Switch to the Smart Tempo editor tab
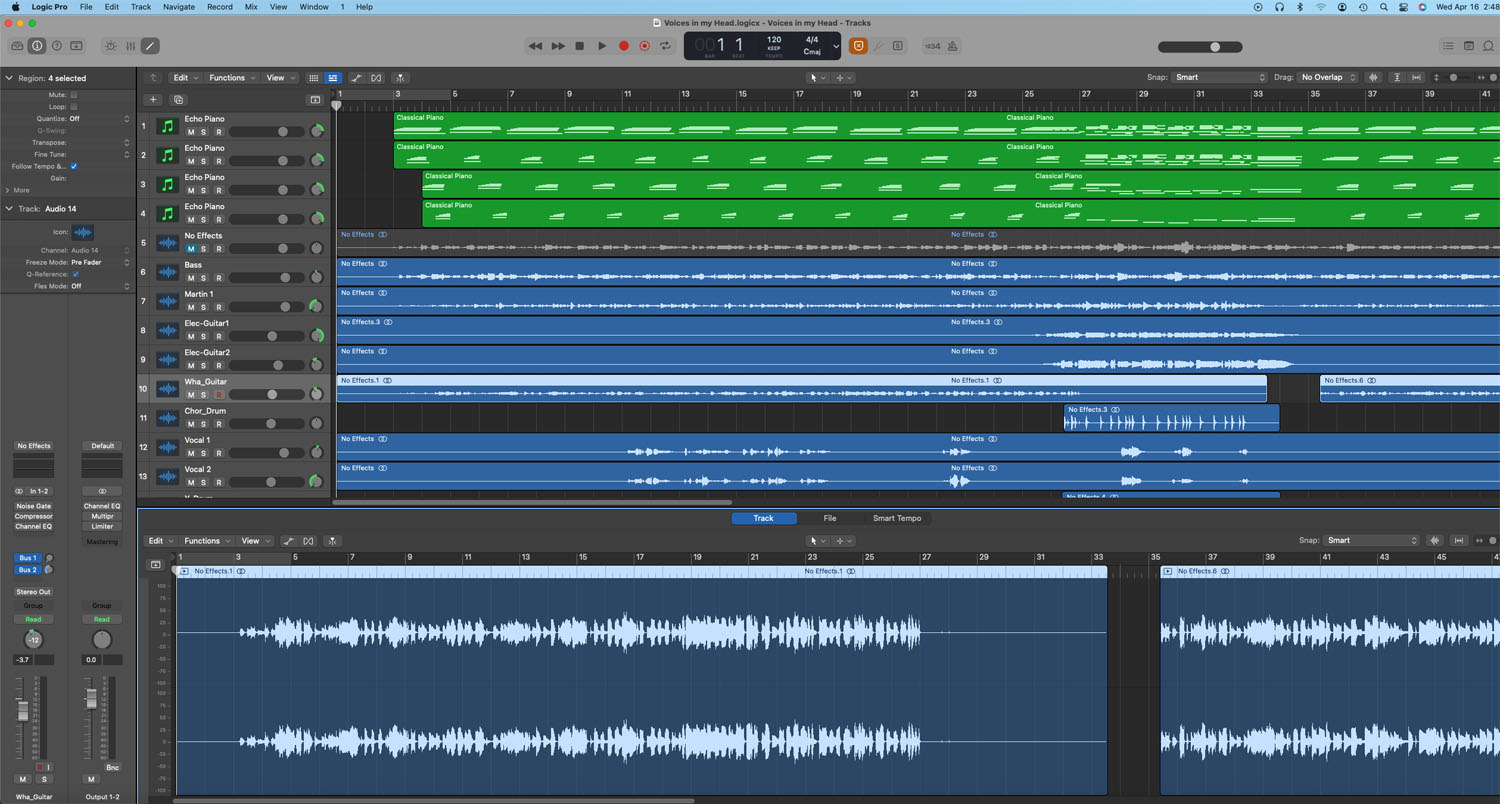 click(x=896, y=518)
